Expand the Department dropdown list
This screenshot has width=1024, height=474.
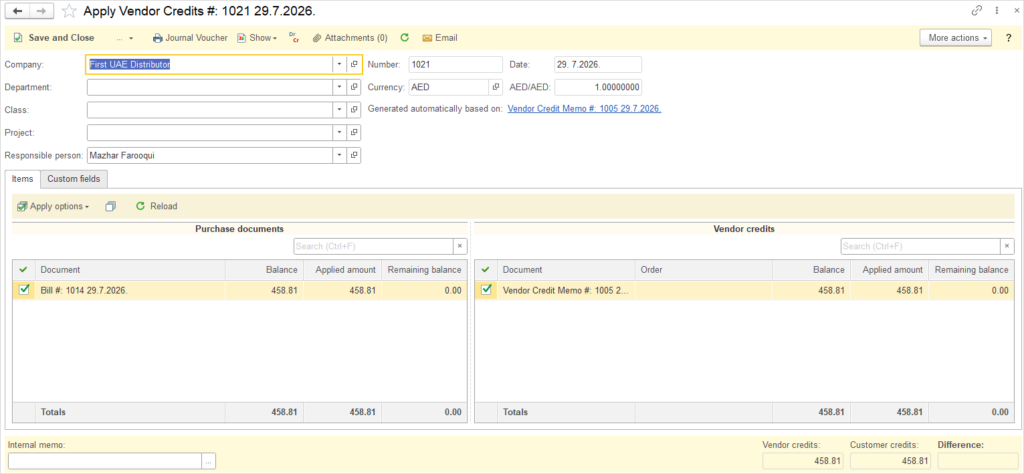[339, 87]
